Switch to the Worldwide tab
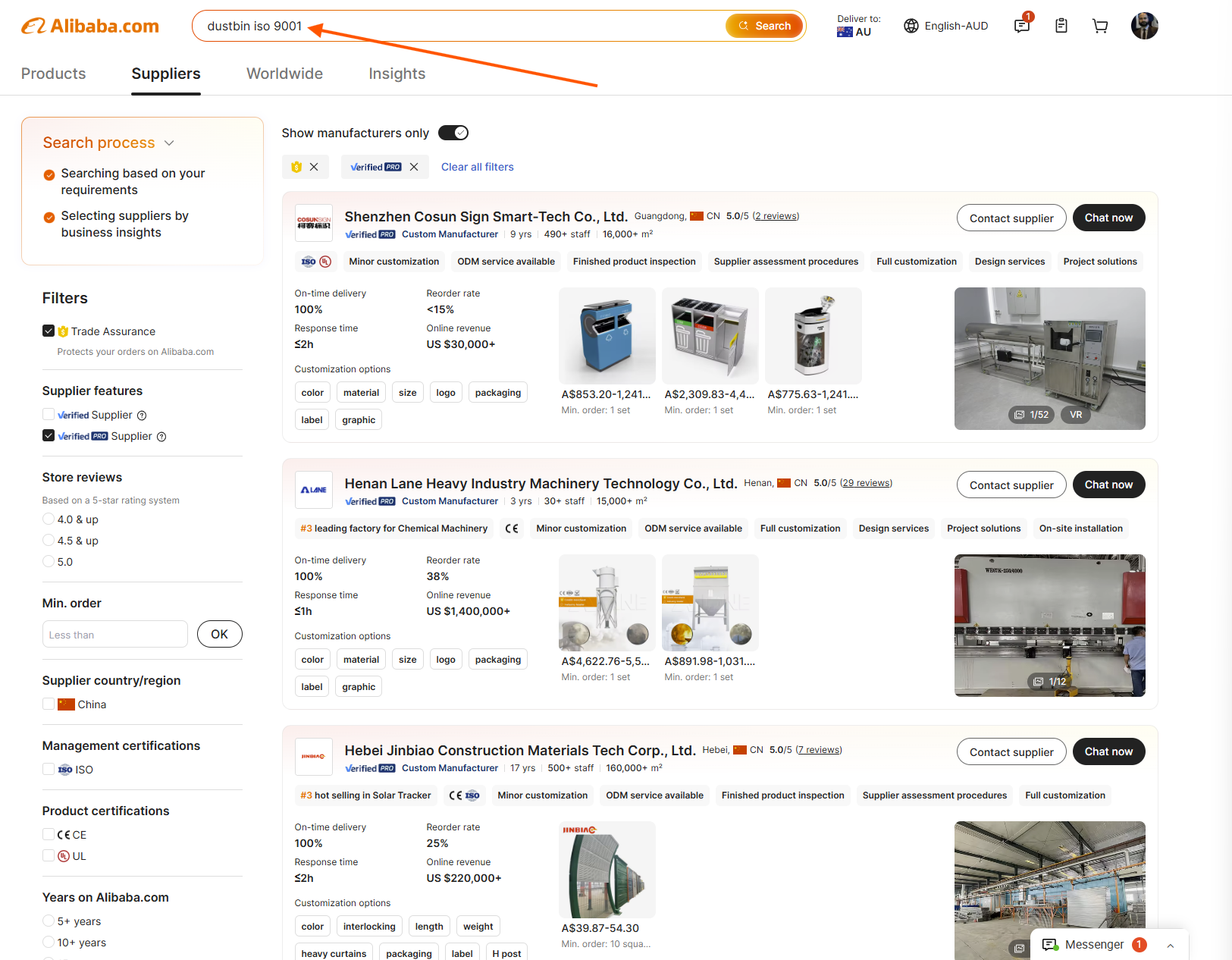The width and height of the screenshot is (1232, 960). pyautogui.click(x=285, y=74)
